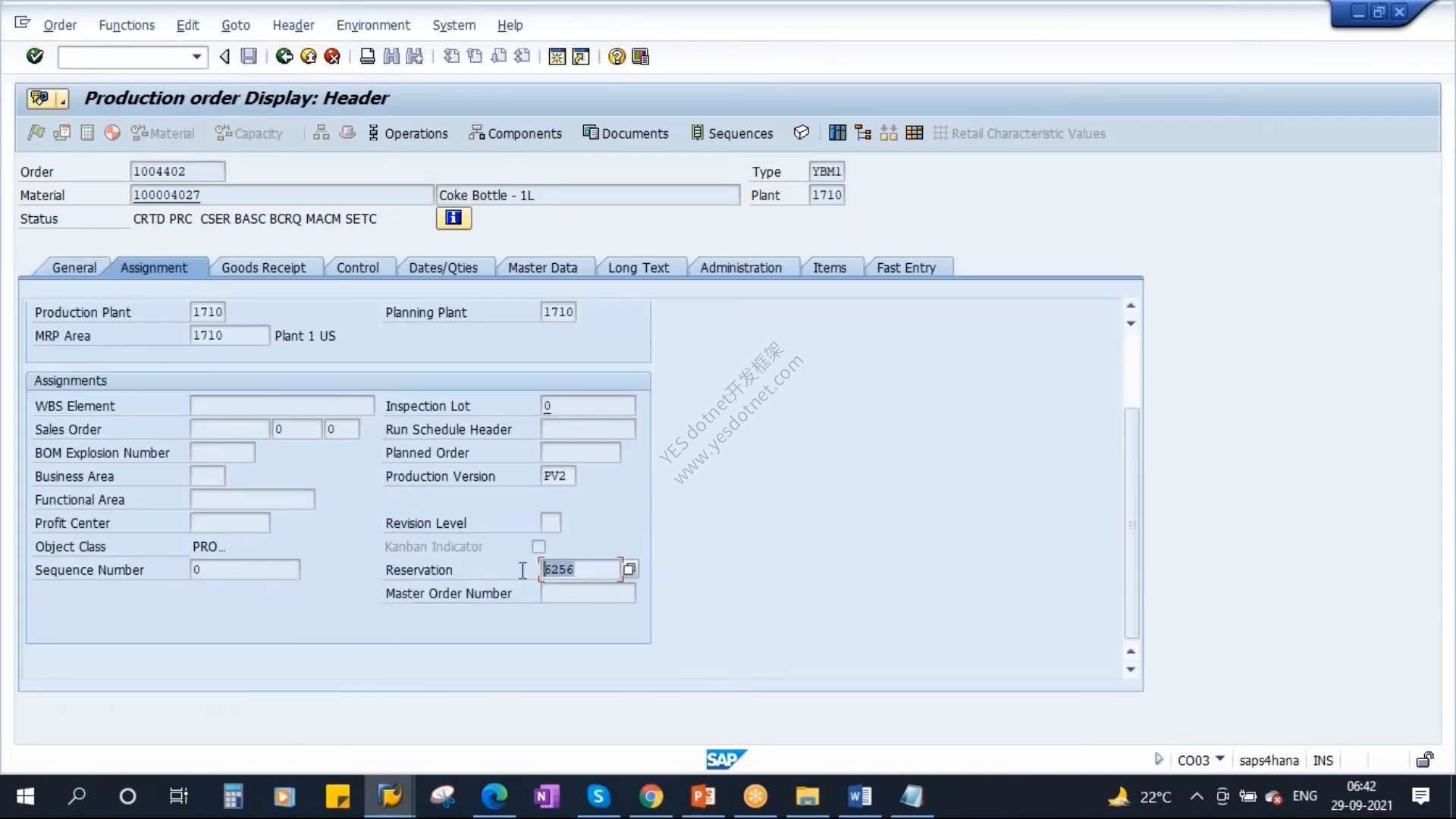This screenshot has width=1456, height=819.
Task: Click the Material number field
Action: [281, 195]
